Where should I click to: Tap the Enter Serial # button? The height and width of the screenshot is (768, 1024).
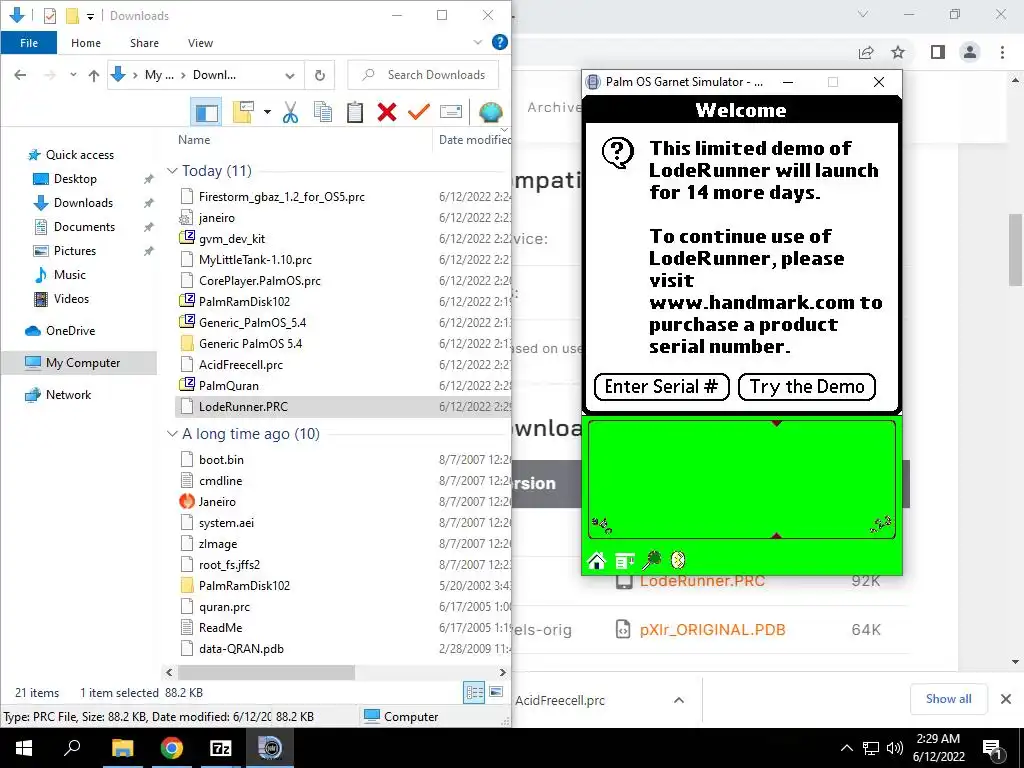point(662,387)
